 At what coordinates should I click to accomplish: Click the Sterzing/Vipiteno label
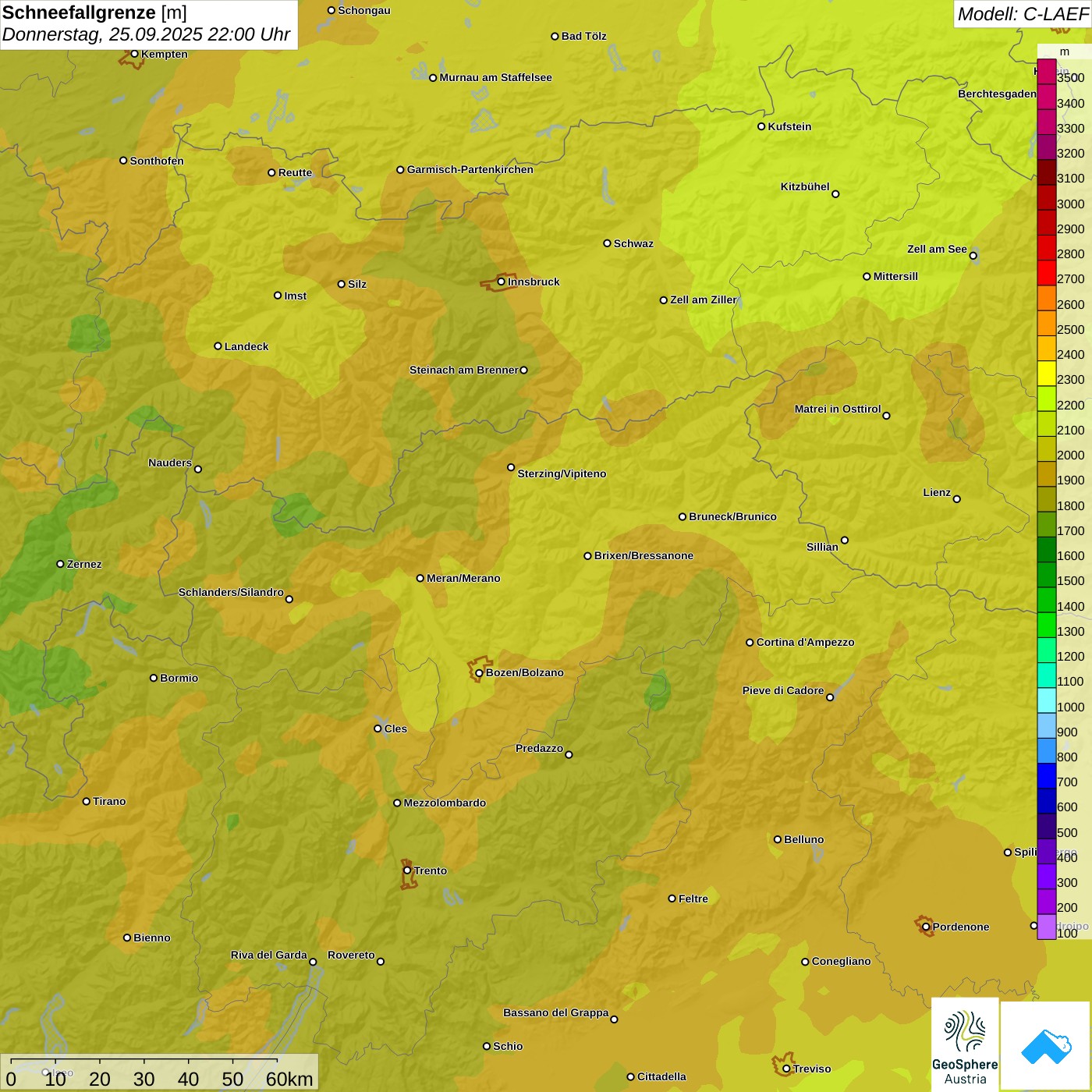(x=562, y=473)
